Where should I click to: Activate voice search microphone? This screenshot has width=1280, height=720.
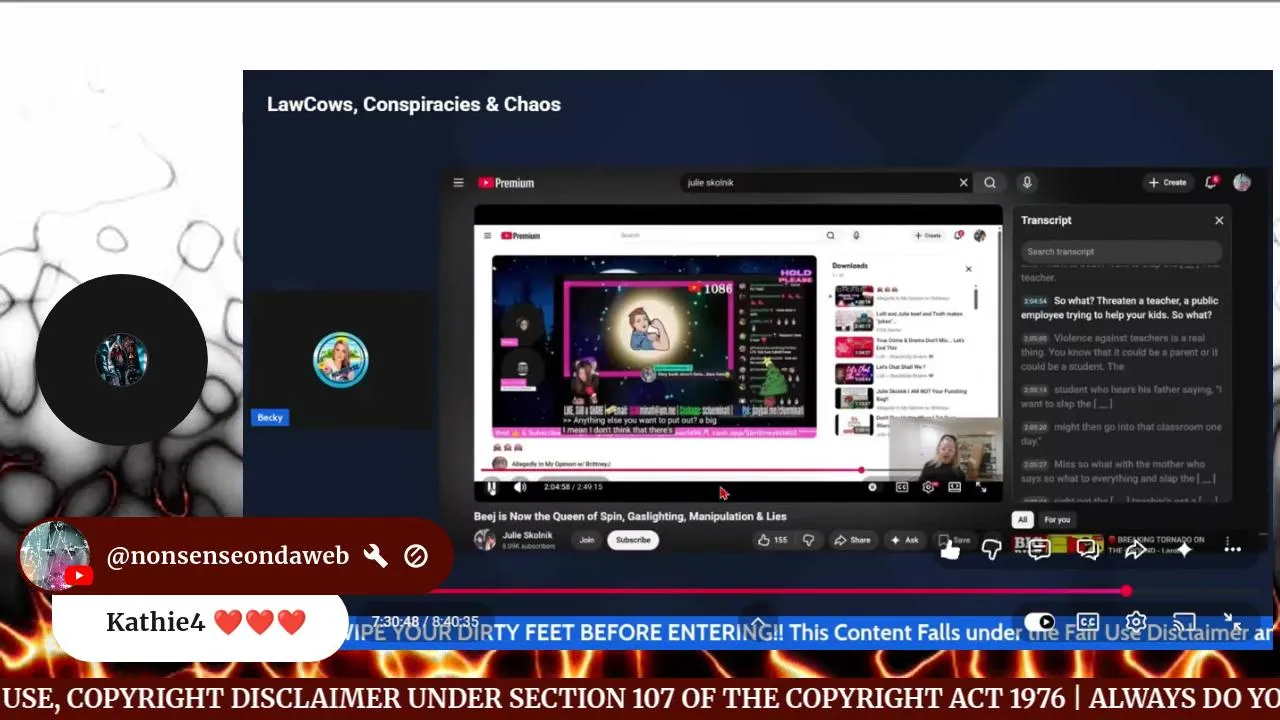(1026, 183)
